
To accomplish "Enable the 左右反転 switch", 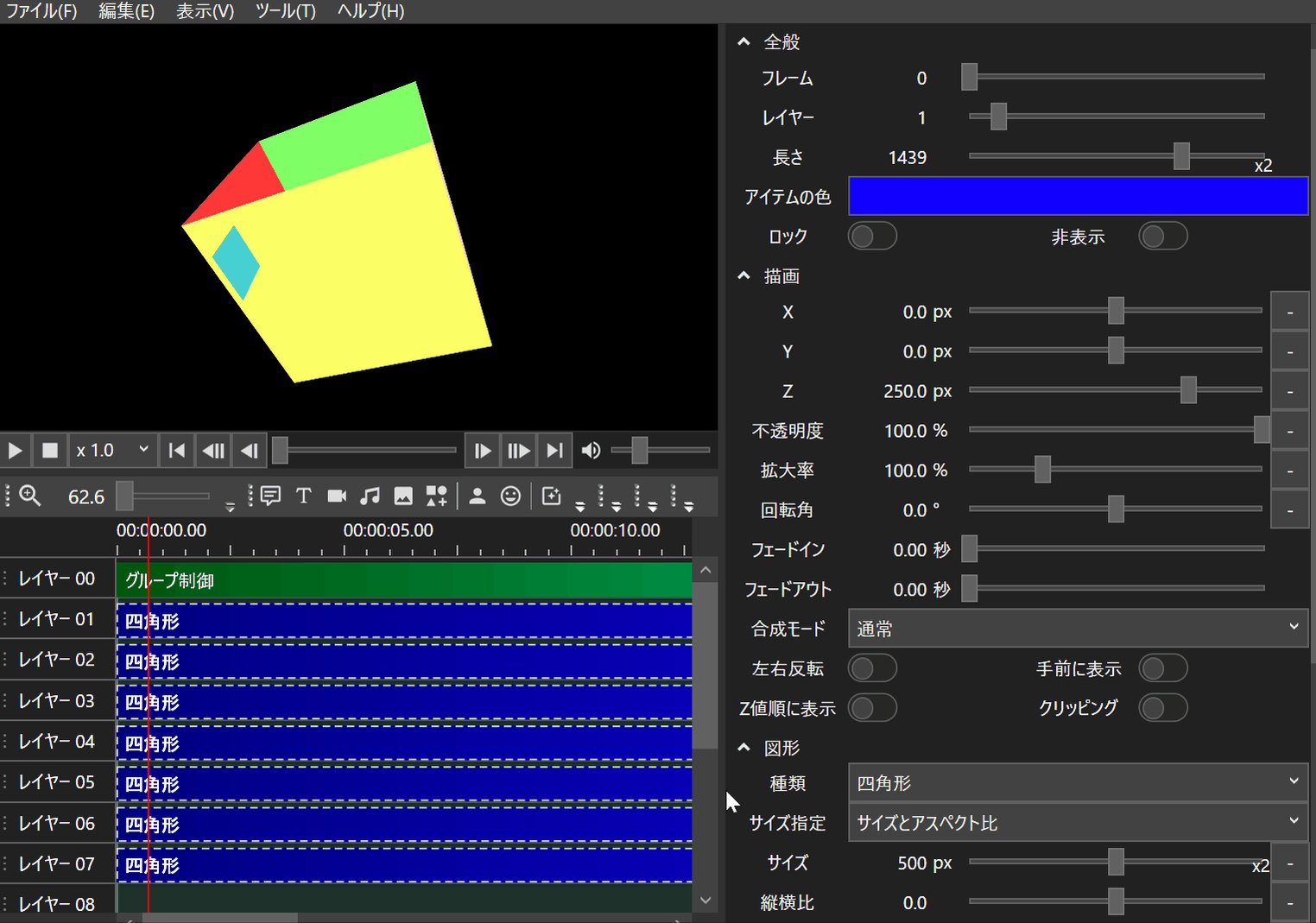I will (x=872, y=668).
